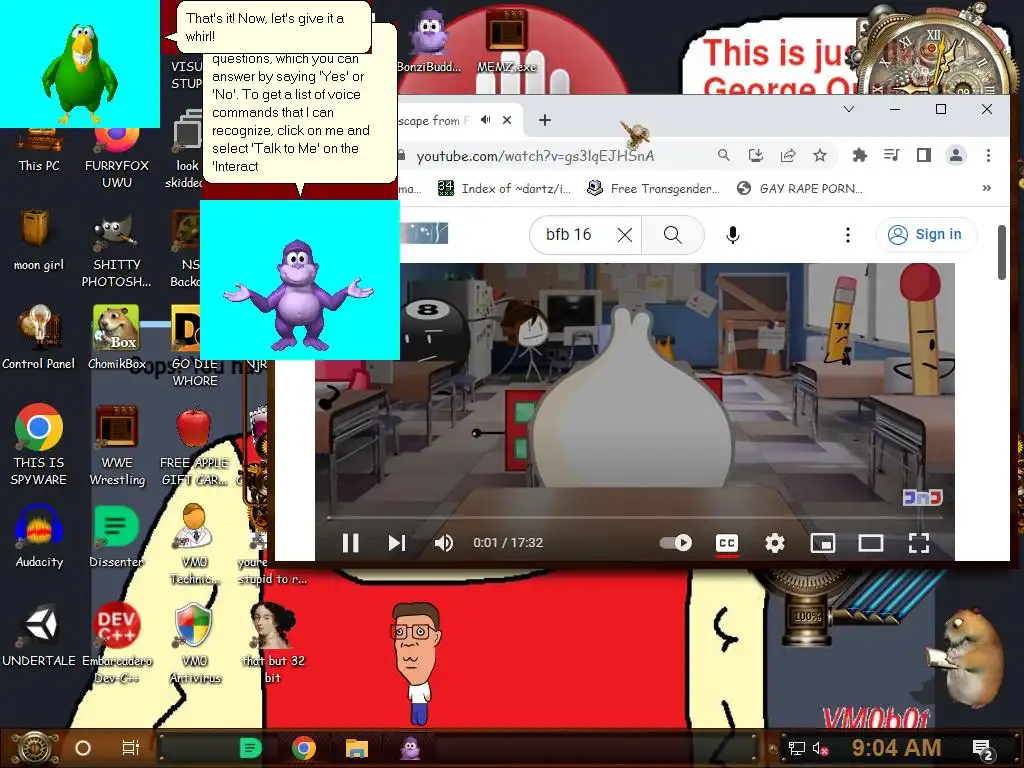Screen dimensions: 1024x768
Task: Click the video progress bar
Action: coord(635,517)
